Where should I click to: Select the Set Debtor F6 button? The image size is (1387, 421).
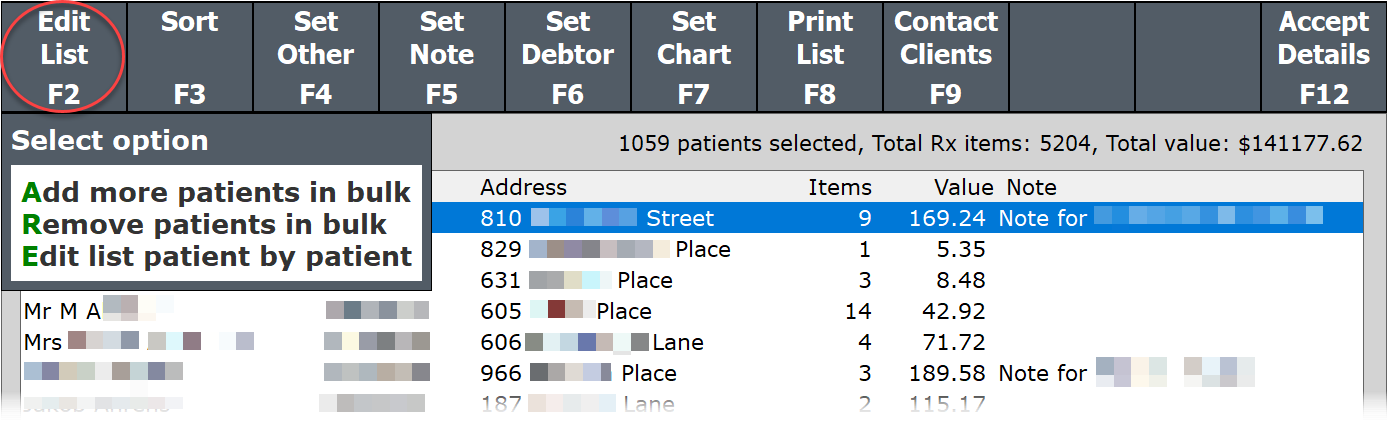pos(568,56)
